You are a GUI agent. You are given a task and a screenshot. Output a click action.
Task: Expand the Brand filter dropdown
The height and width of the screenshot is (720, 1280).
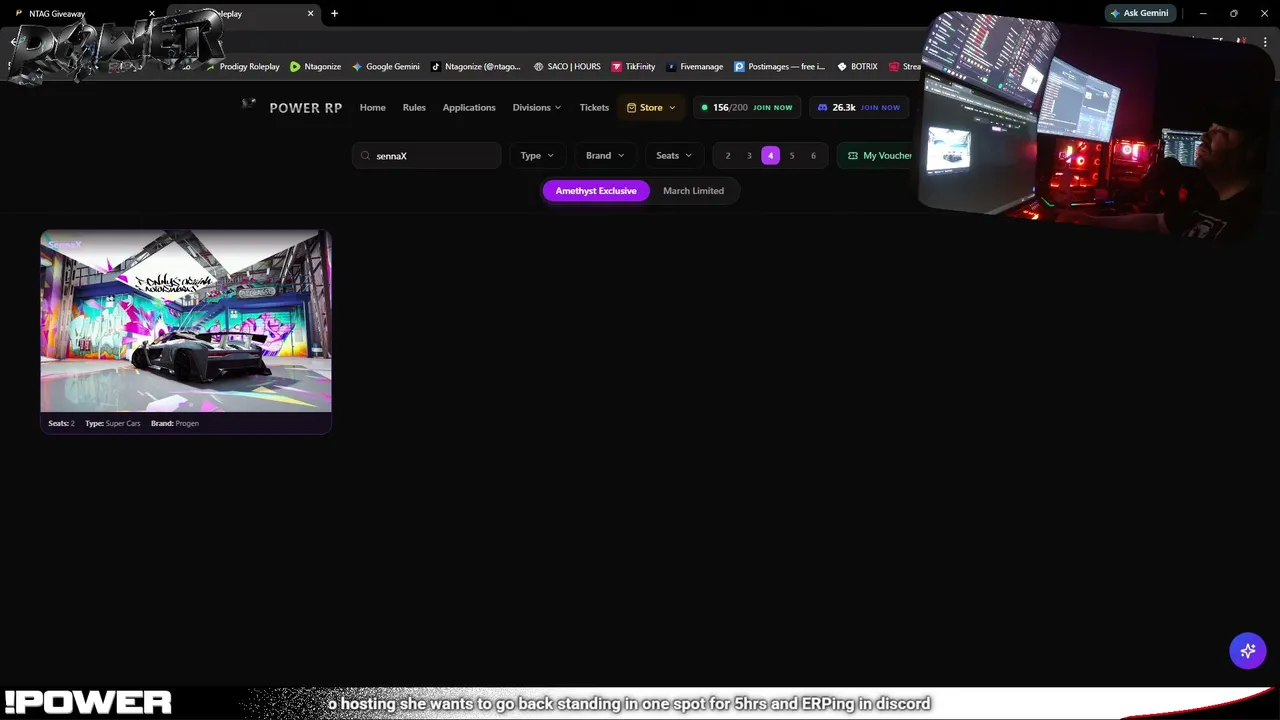point(605,156)
